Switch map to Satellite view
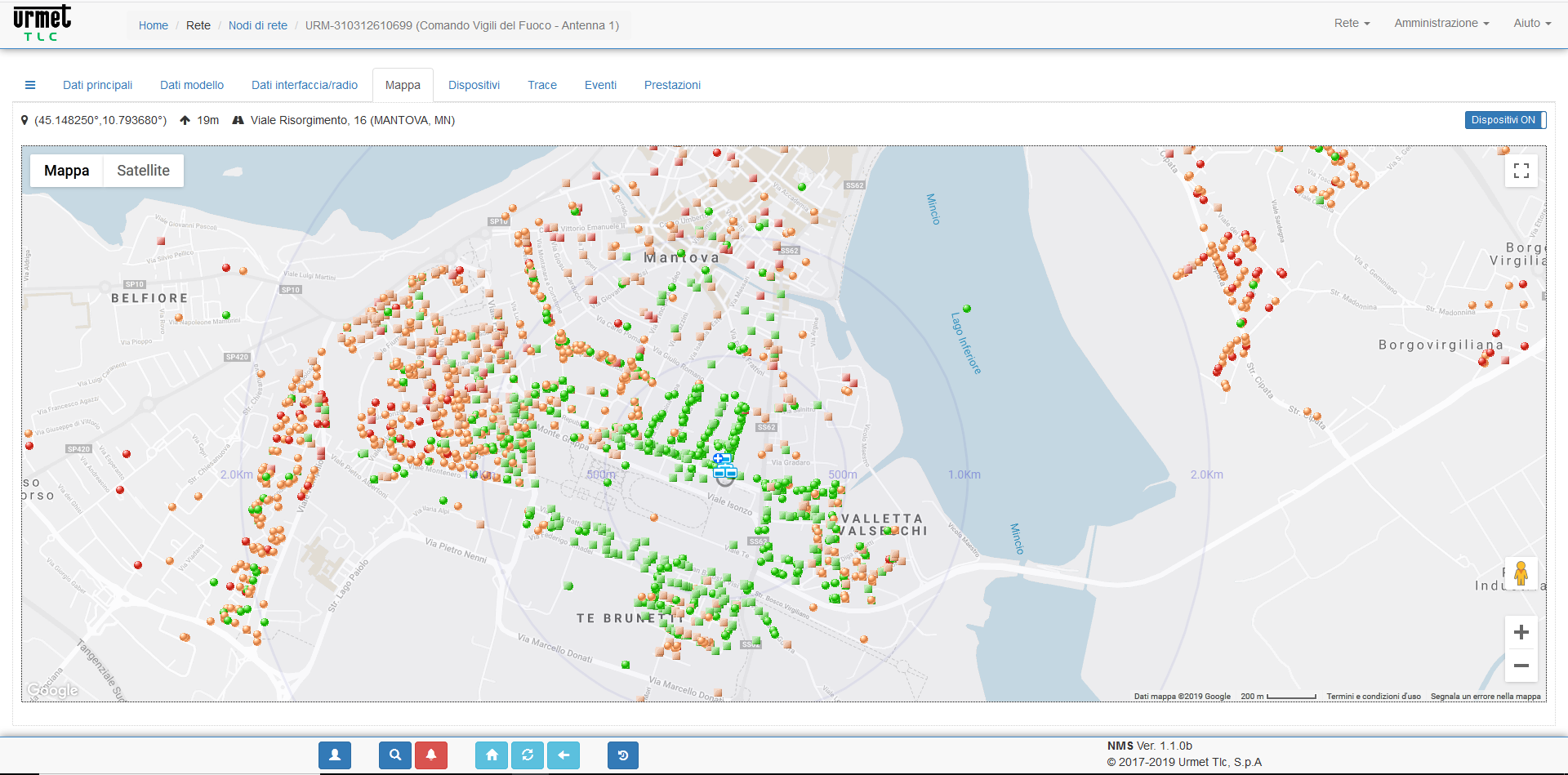Screen dimensions: 1568x775 point(143,171)
